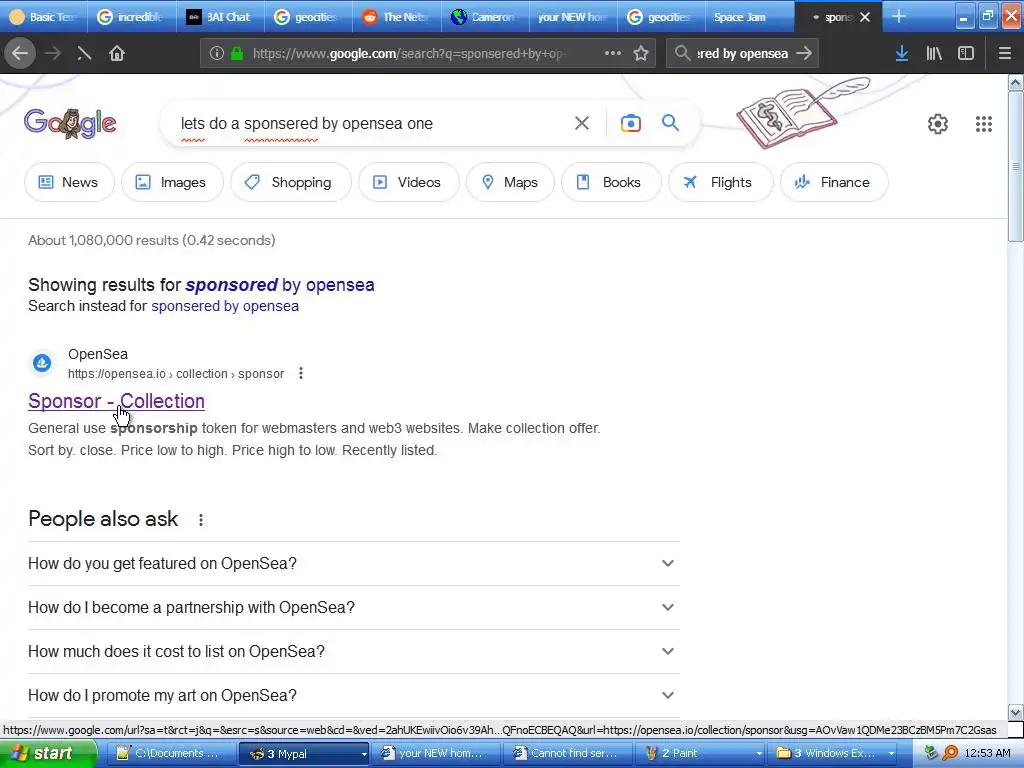Switch to Videos results

click(x=408, y=182)
